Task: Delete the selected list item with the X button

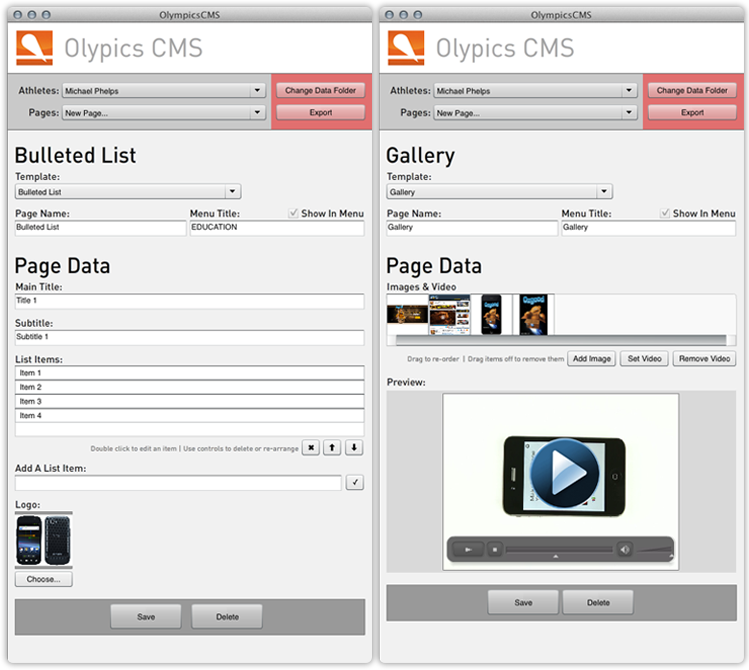Action: click(x=311, y=448)
